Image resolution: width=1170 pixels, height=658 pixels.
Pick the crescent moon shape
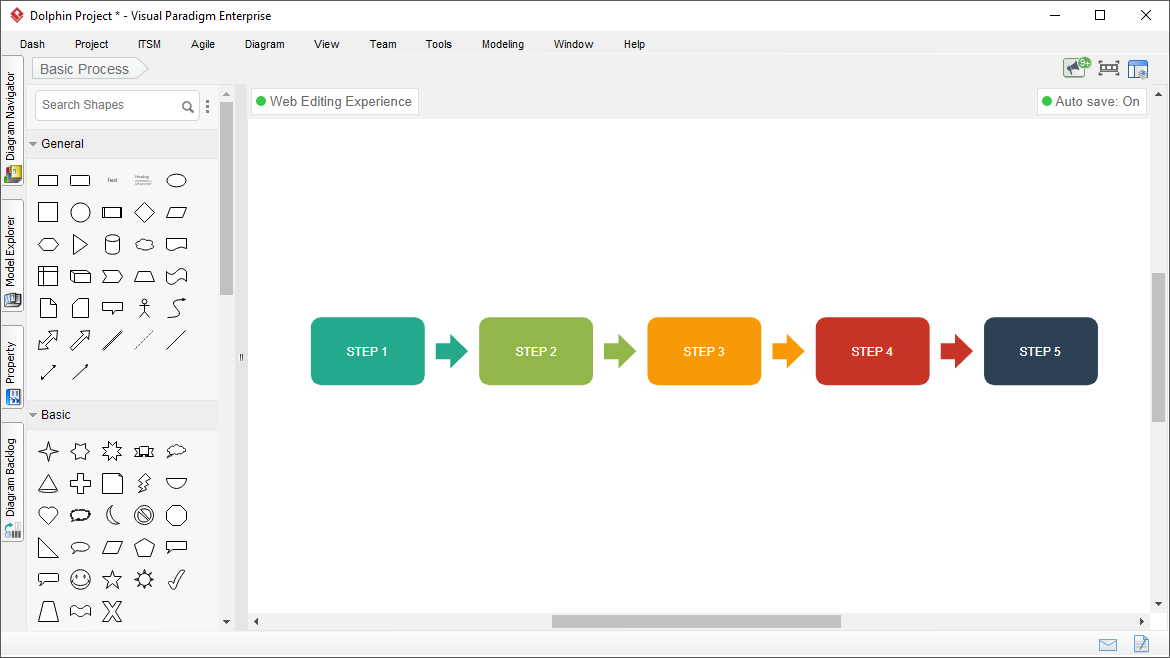click(112, 516)
